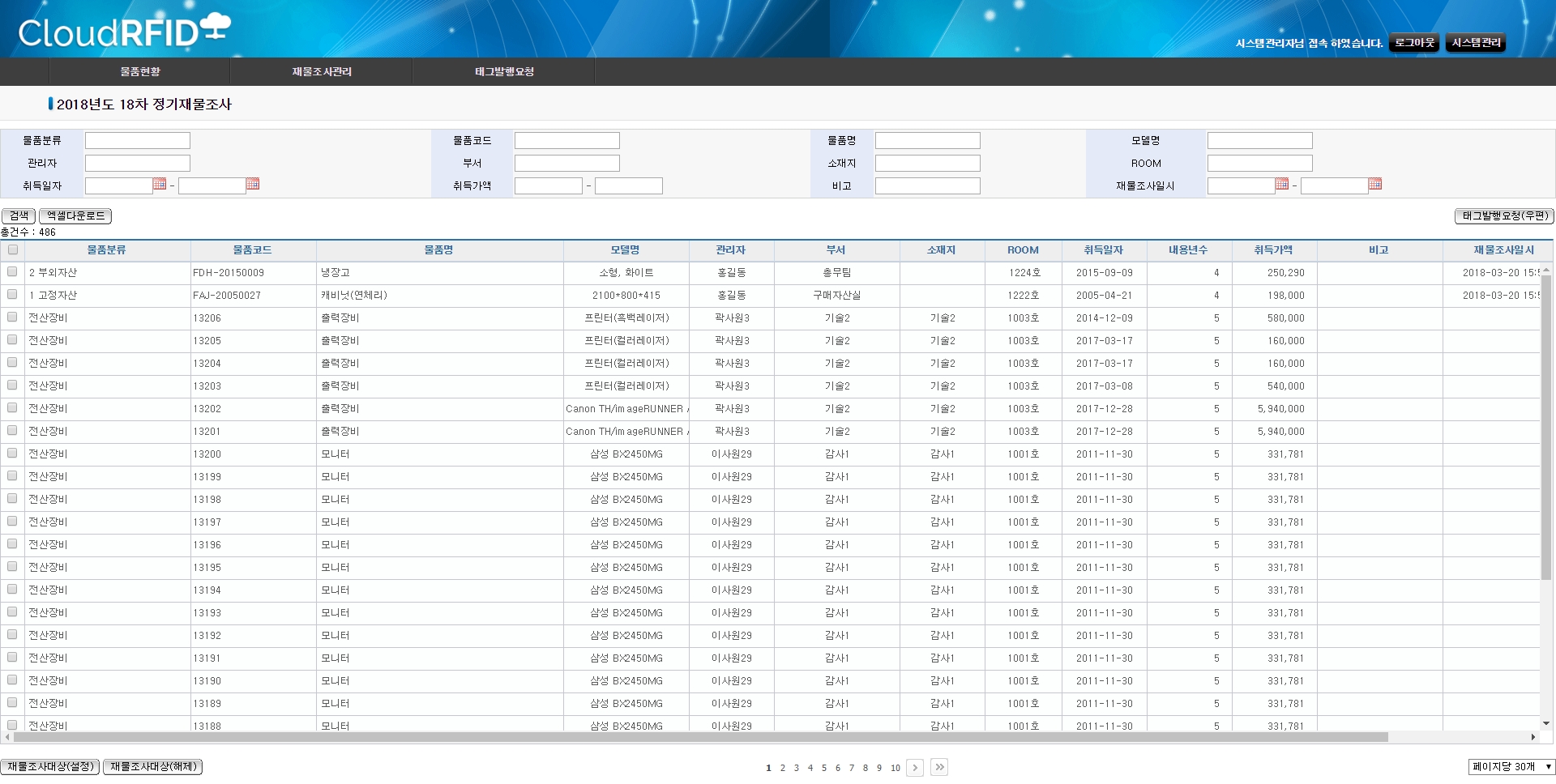Click cell FDH-20150009

(254, 273)
